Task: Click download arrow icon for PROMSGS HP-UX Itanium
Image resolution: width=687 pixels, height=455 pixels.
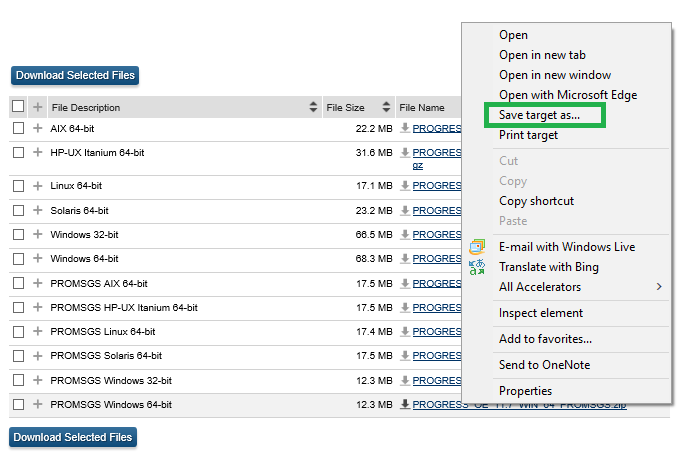Action: pyautogui.click(x=405, y=307)
